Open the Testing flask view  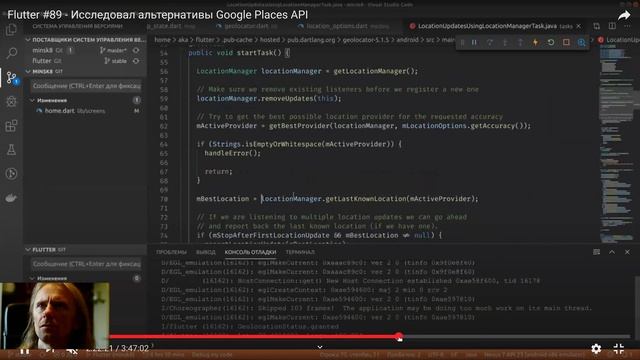coord(11,149)
